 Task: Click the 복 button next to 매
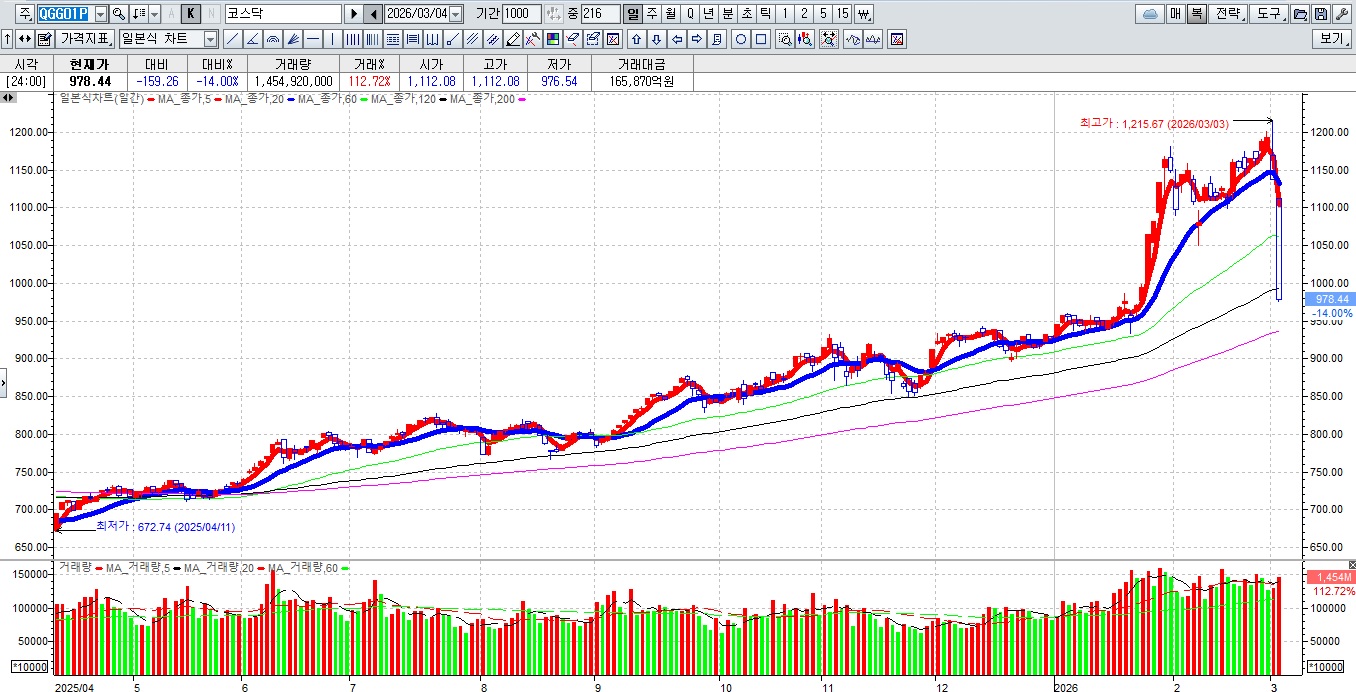pyautogui.click(x=1196, y=14)
